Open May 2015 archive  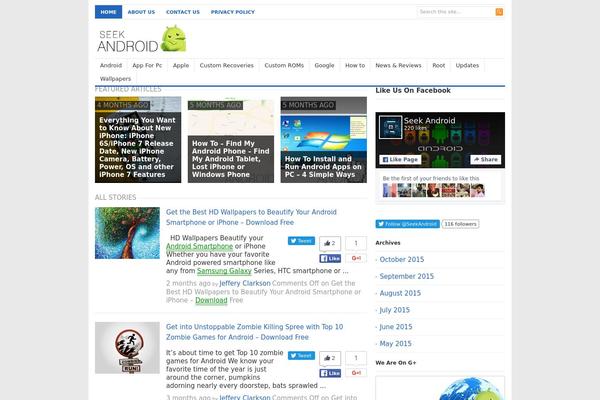[395, 344]
